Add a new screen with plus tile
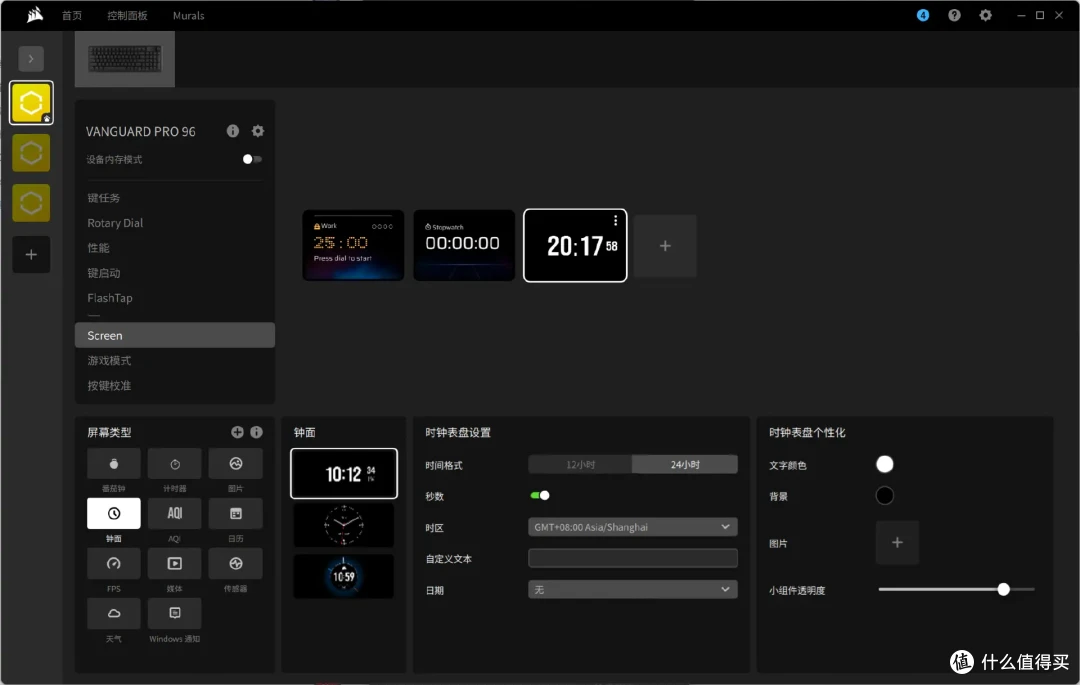1080x685 pixels. coord(665,246)
